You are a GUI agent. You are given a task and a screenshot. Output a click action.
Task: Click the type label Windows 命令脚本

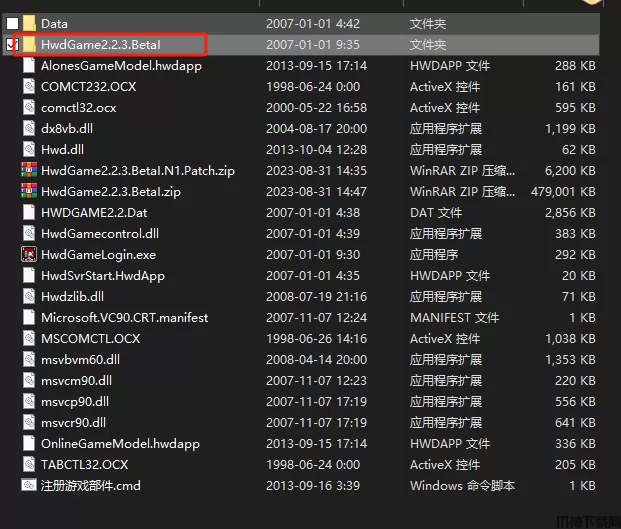[463, 485]
